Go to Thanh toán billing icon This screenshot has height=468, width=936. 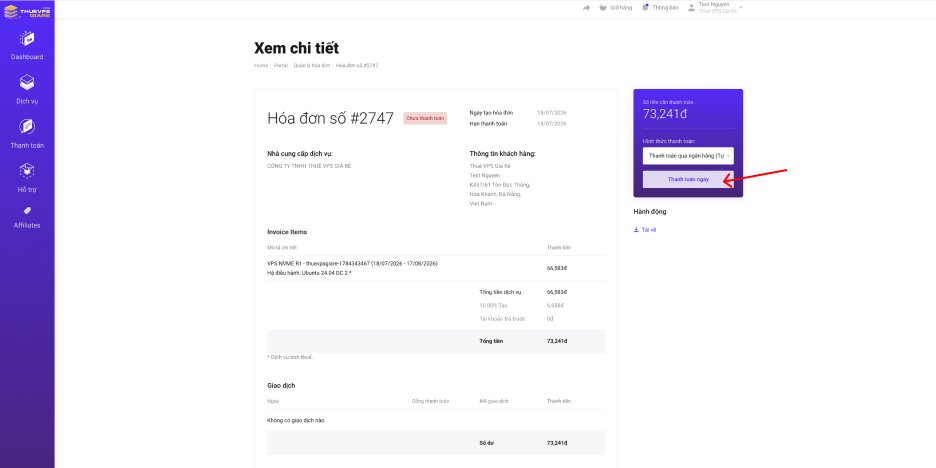click(27, 127)
